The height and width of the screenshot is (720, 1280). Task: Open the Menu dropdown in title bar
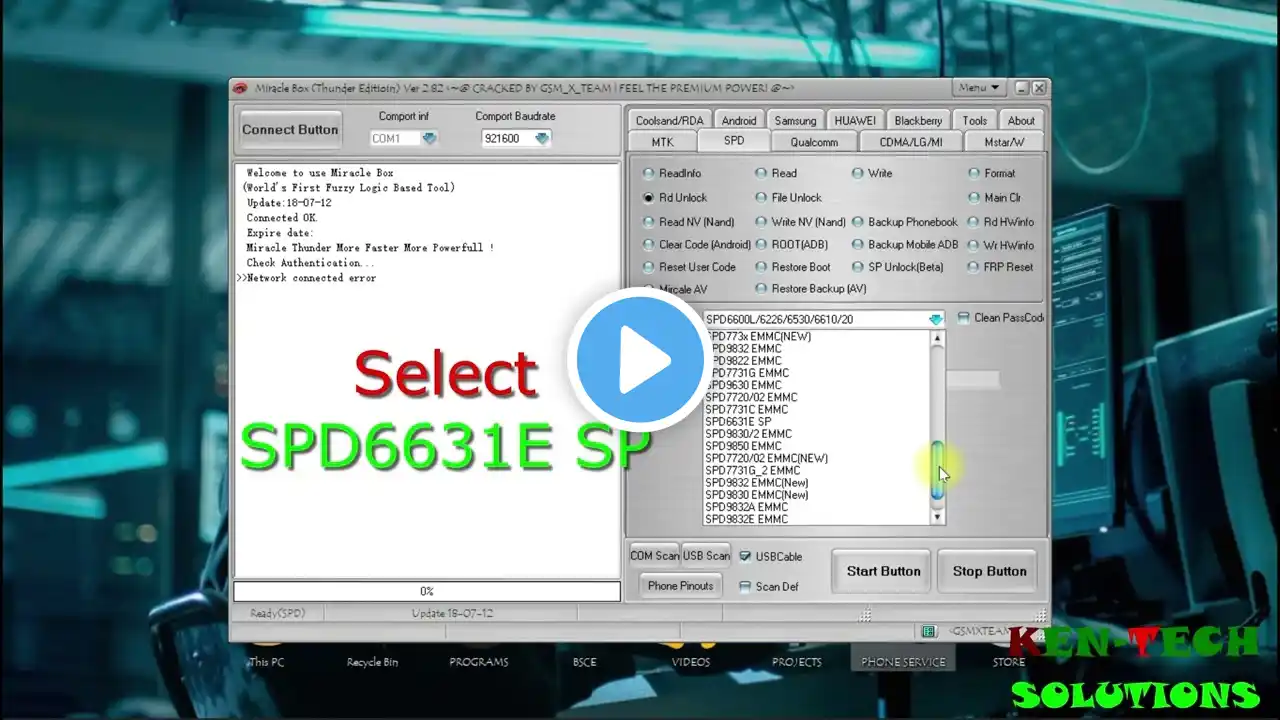980,88
